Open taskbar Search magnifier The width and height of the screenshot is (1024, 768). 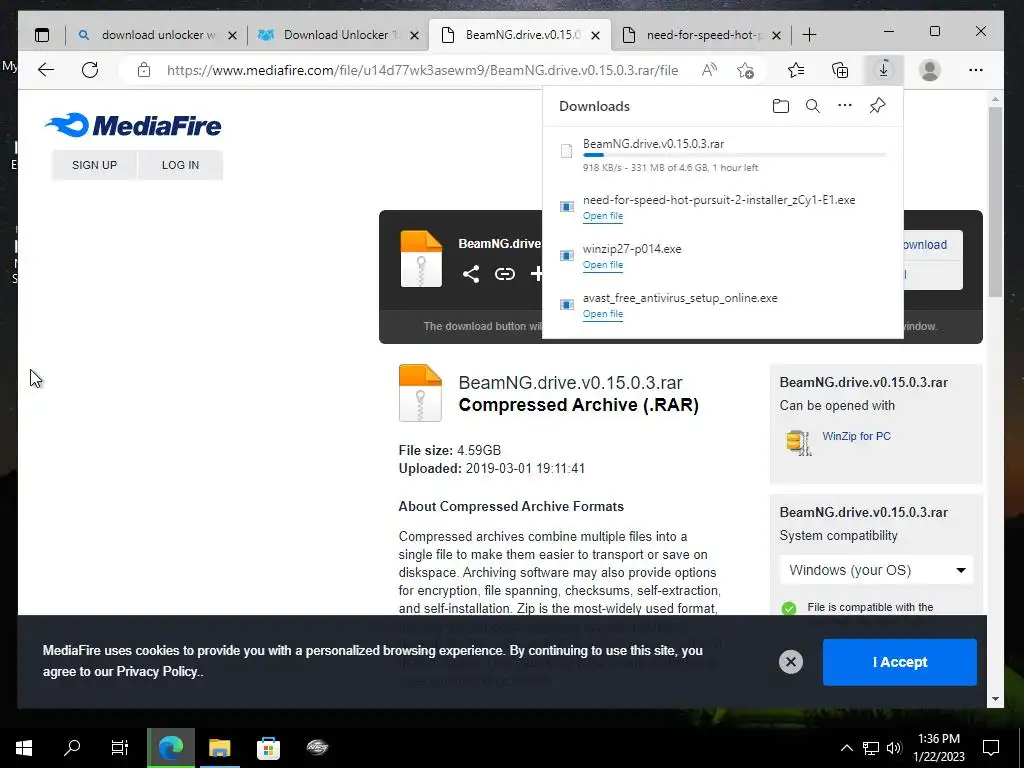72,748
